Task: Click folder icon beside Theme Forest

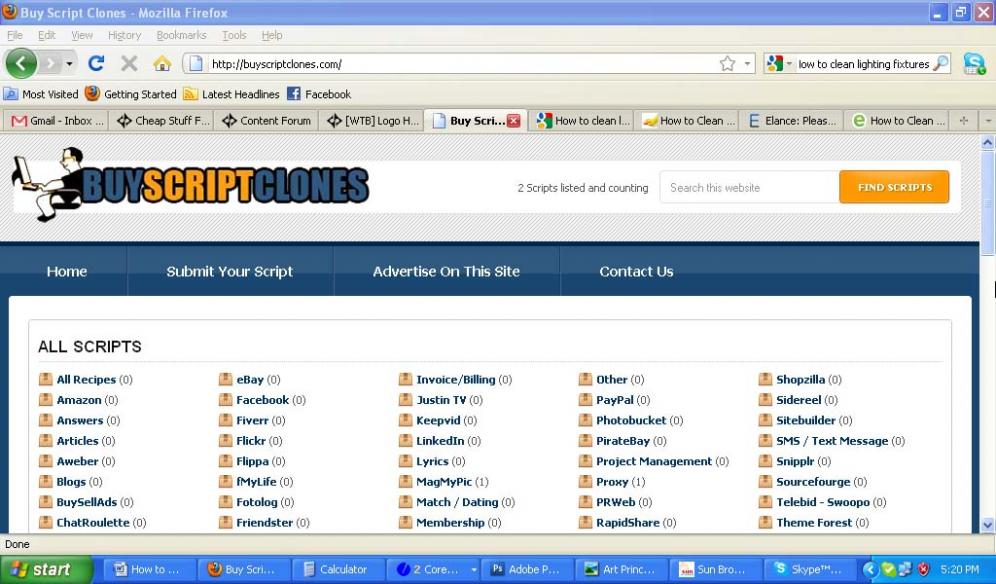Action: (x=765, y=522)
